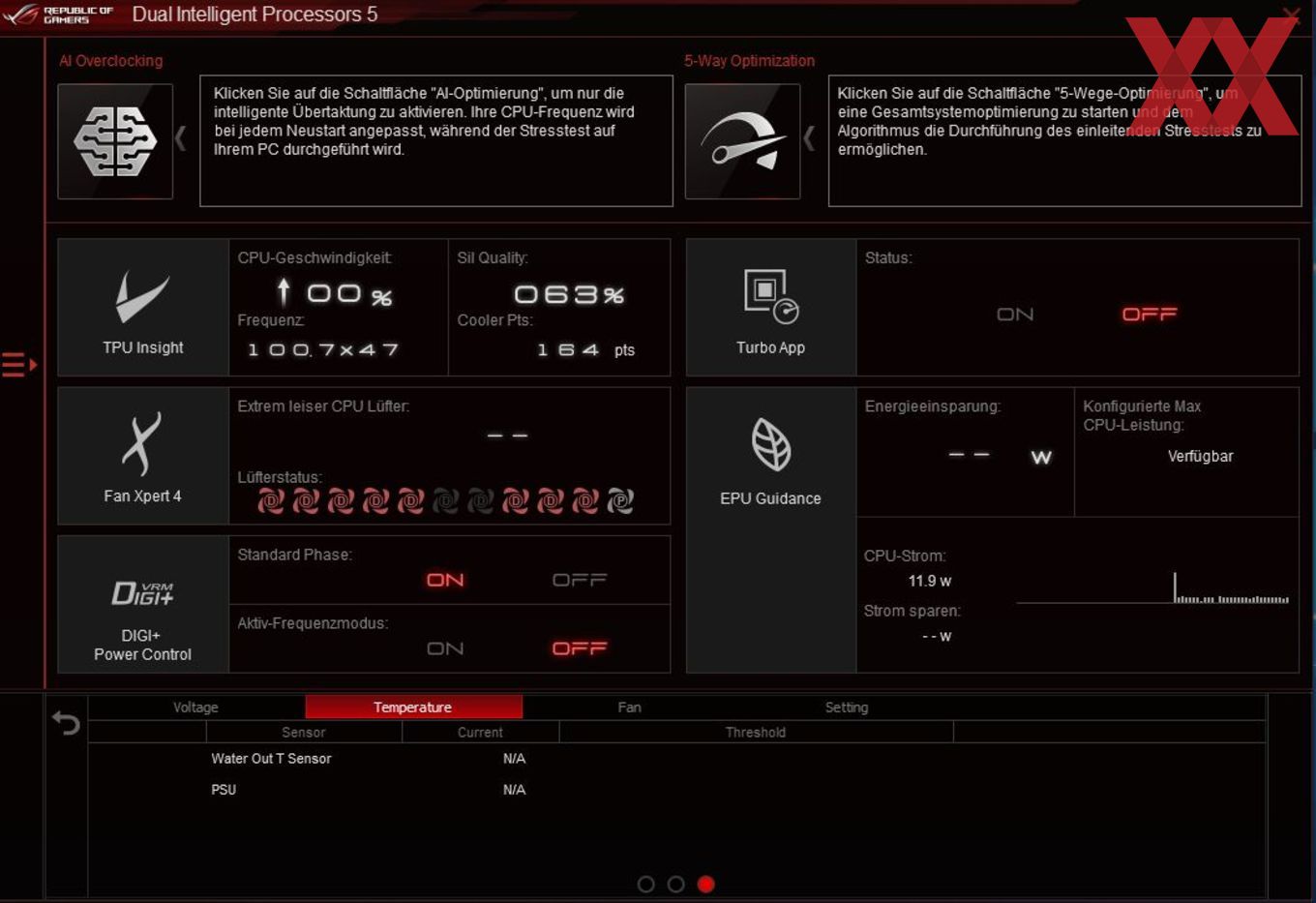Click the AI-Optimierung description box
The height and width of the screenshot is (903, 1316).
coord(436,141)
